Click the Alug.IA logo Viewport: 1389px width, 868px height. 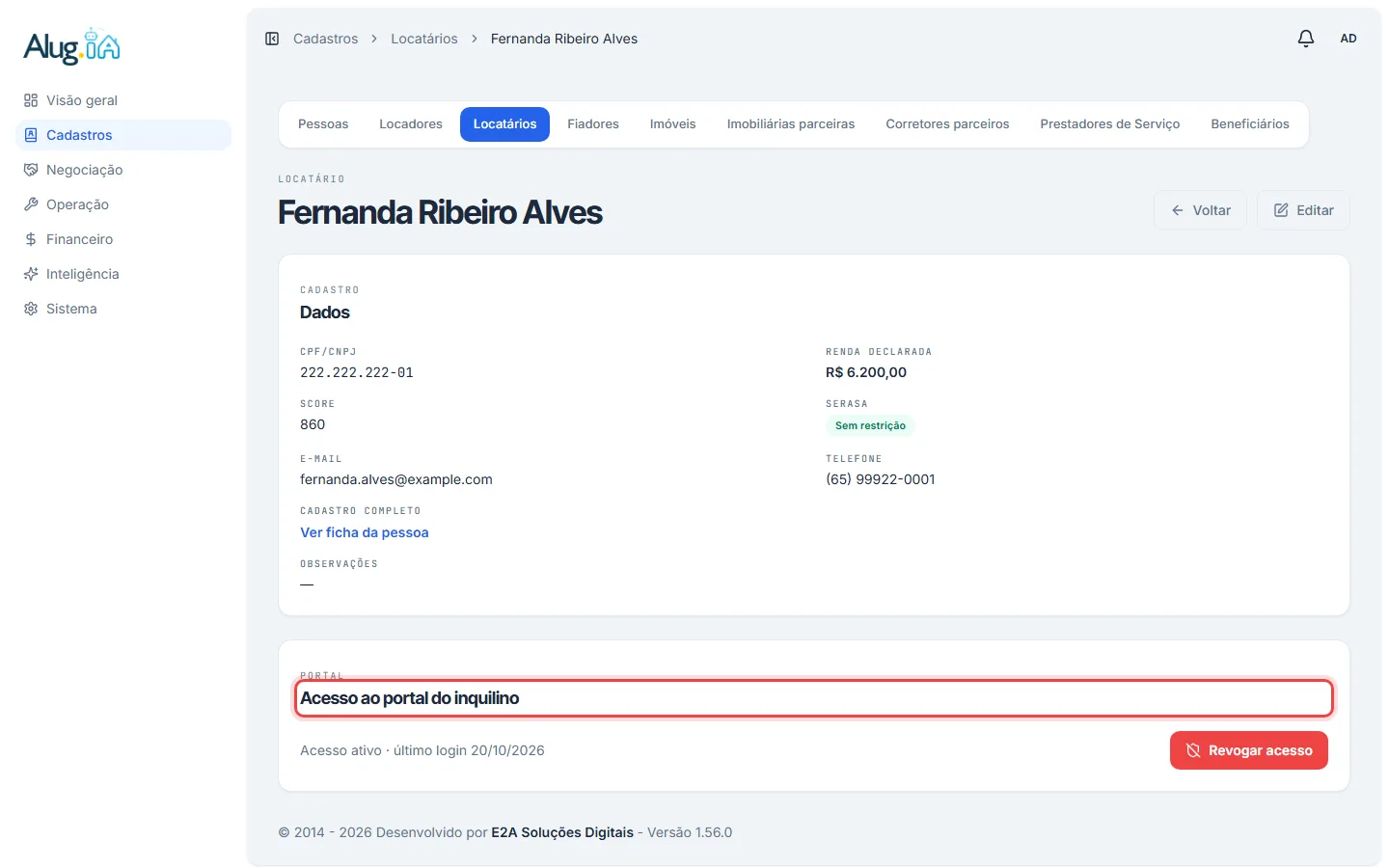71,46
